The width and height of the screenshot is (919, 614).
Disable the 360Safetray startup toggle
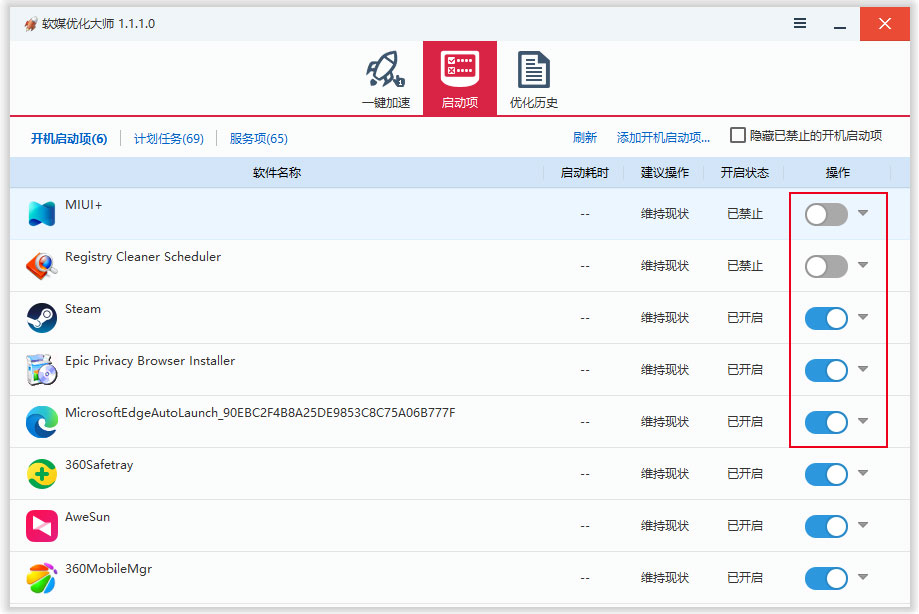click(826, 475)
